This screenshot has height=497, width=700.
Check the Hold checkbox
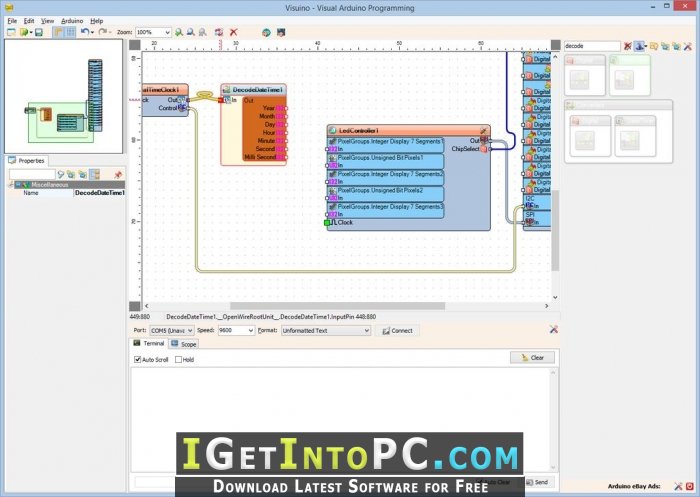pos(179,359)
